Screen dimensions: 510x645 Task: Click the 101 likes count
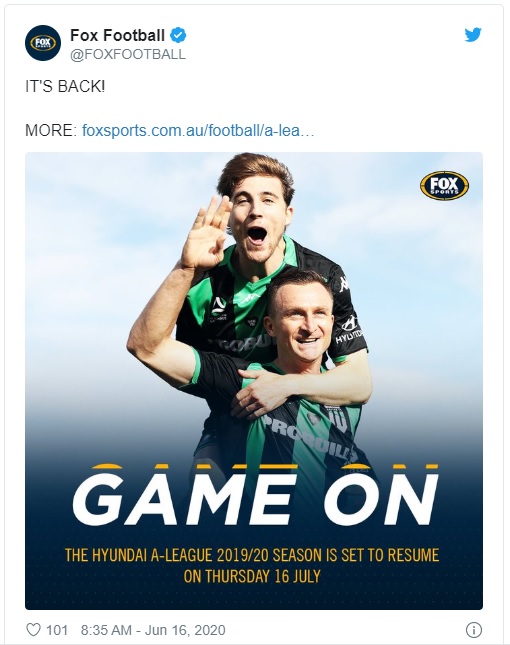(57, 630)
